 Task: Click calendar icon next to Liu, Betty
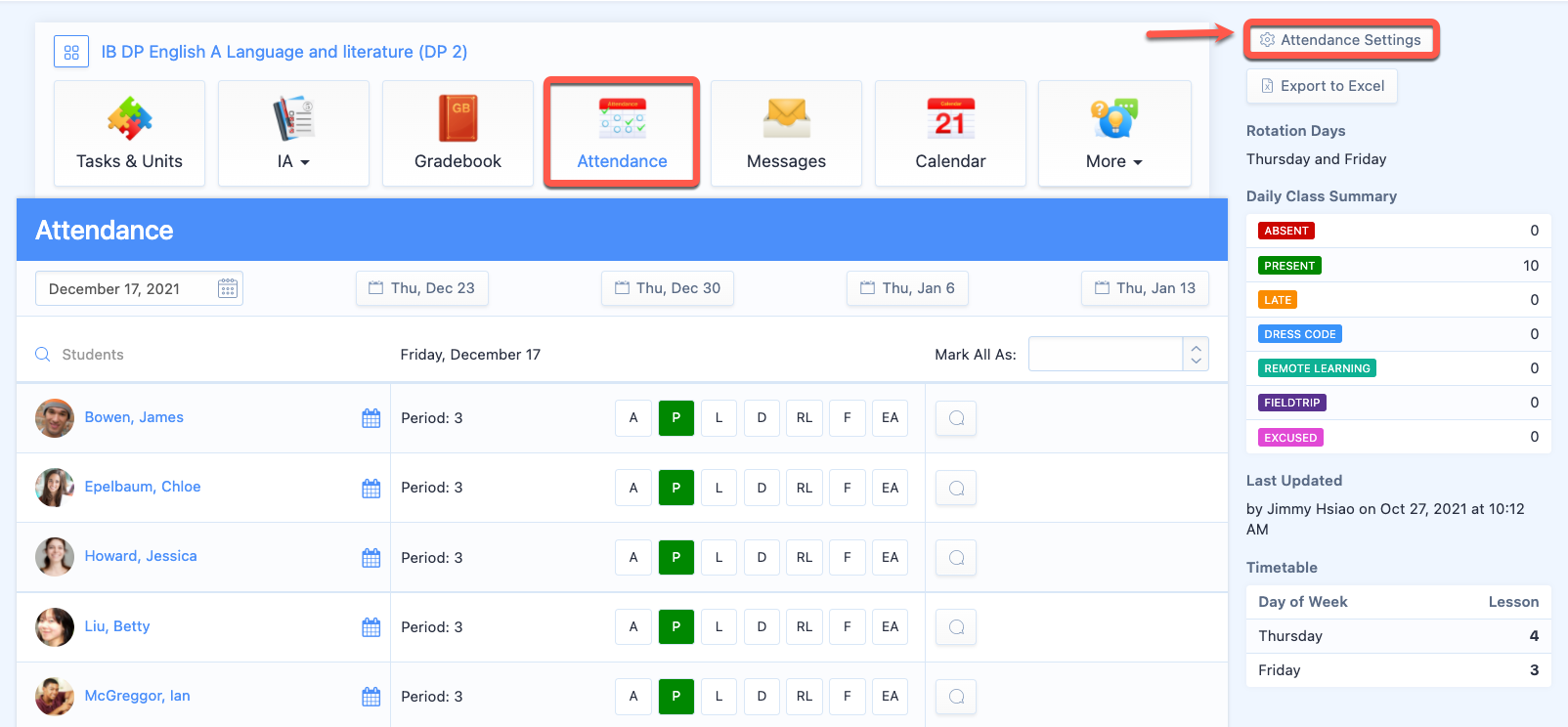[370, 627]
